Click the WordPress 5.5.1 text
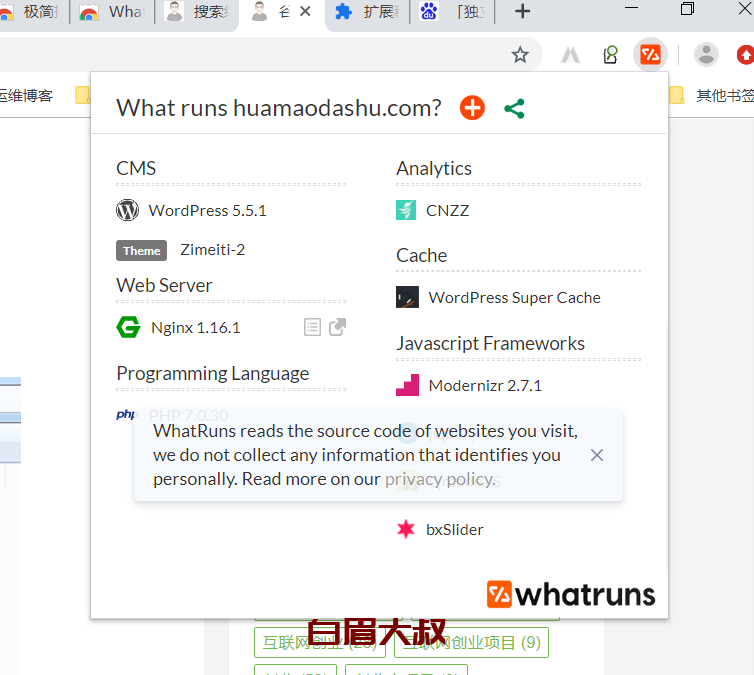This screenshot has width=754, height=675. (207, 211)
